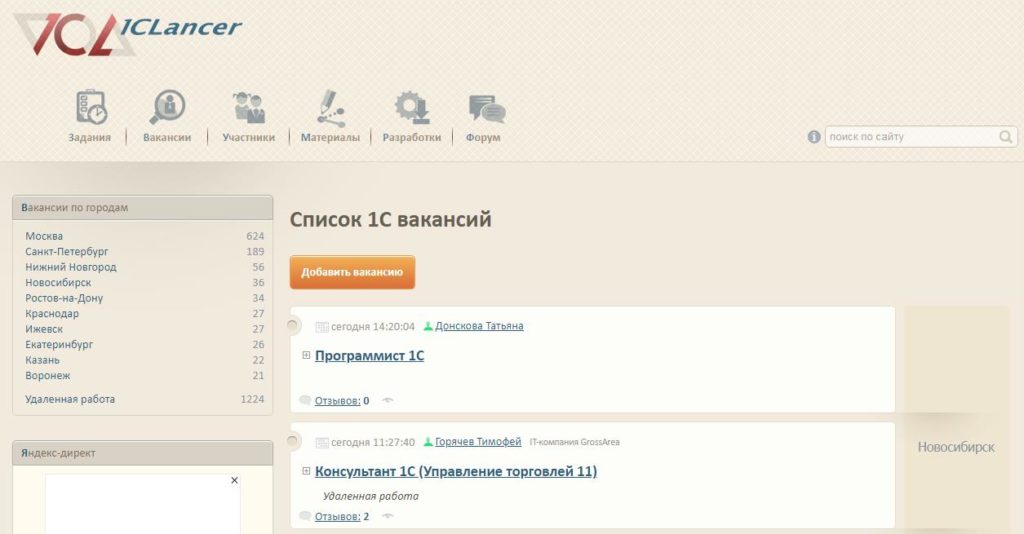Open the Материалы pen icon

pos(330,108)
